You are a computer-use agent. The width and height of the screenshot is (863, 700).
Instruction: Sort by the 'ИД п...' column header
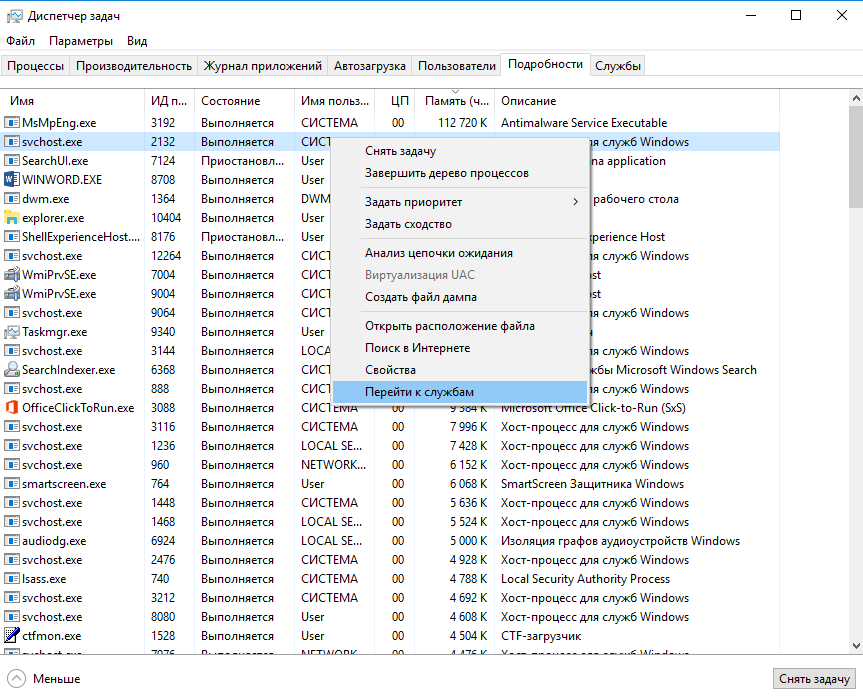tap(170, 101)
